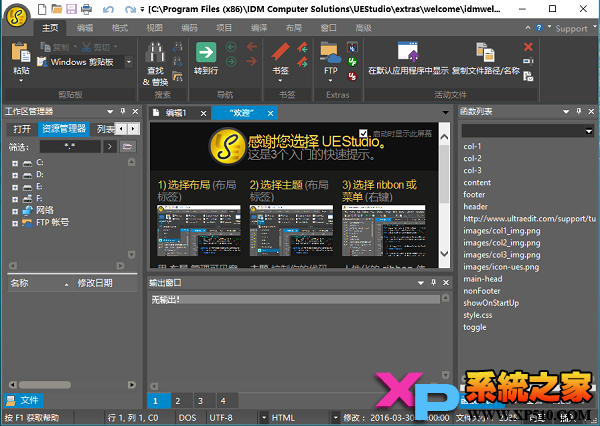Click Support link at top right
The width and height of the screenshot is (600, 426).
571,28
